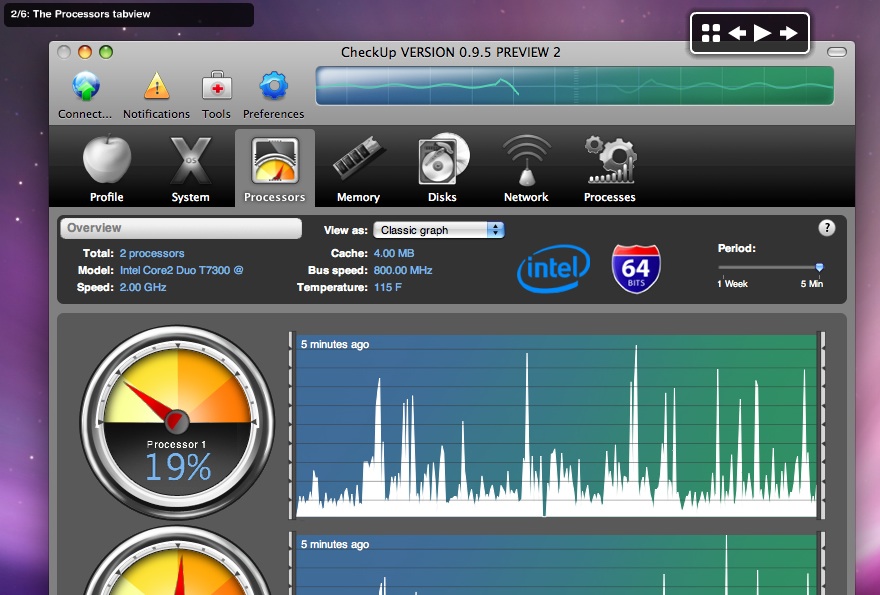Select the Processors tab
Screen dimensions: 880x595
(274, 168)
